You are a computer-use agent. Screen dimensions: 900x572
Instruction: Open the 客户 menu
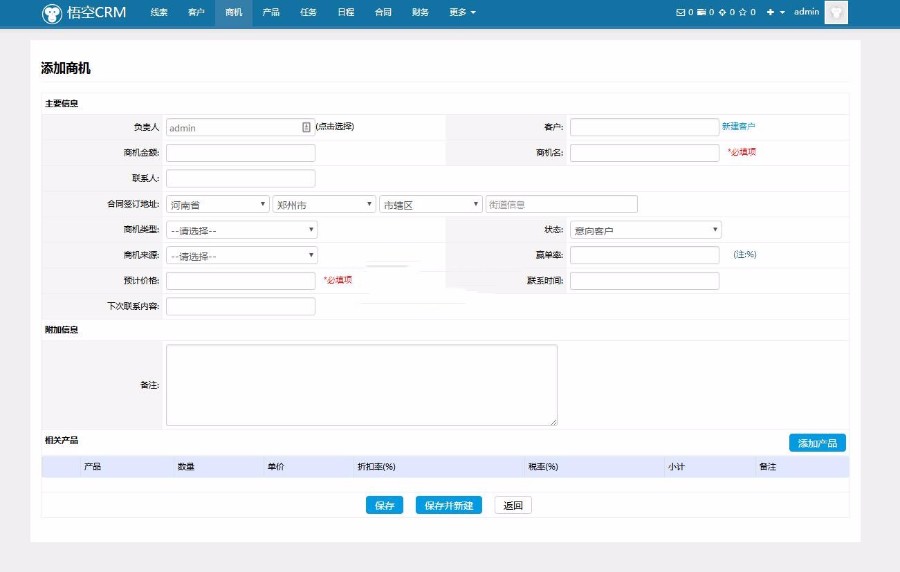(x=196, y=12)
